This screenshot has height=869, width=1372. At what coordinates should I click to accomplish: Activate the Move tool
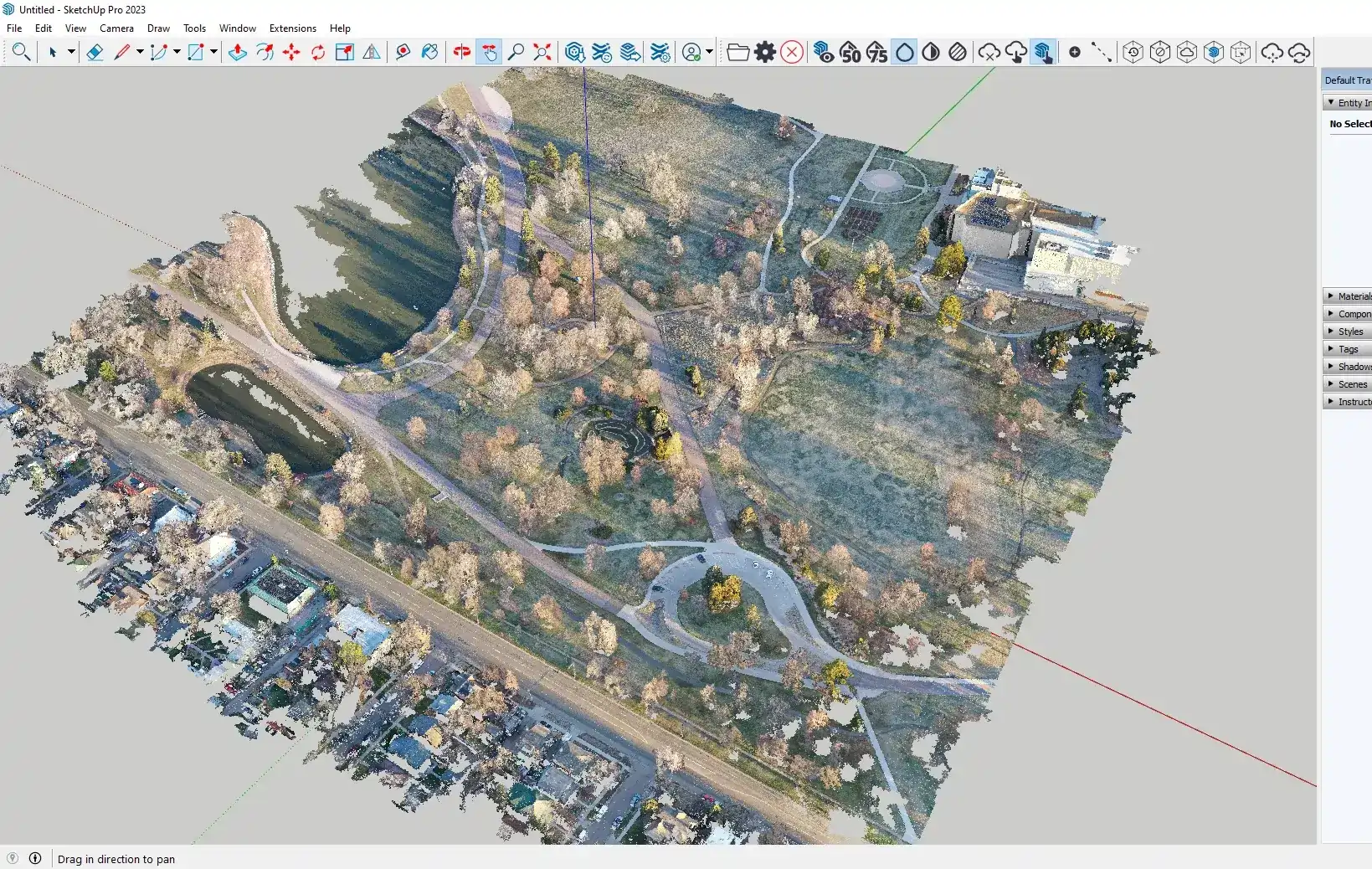click(x=291, y=52)
